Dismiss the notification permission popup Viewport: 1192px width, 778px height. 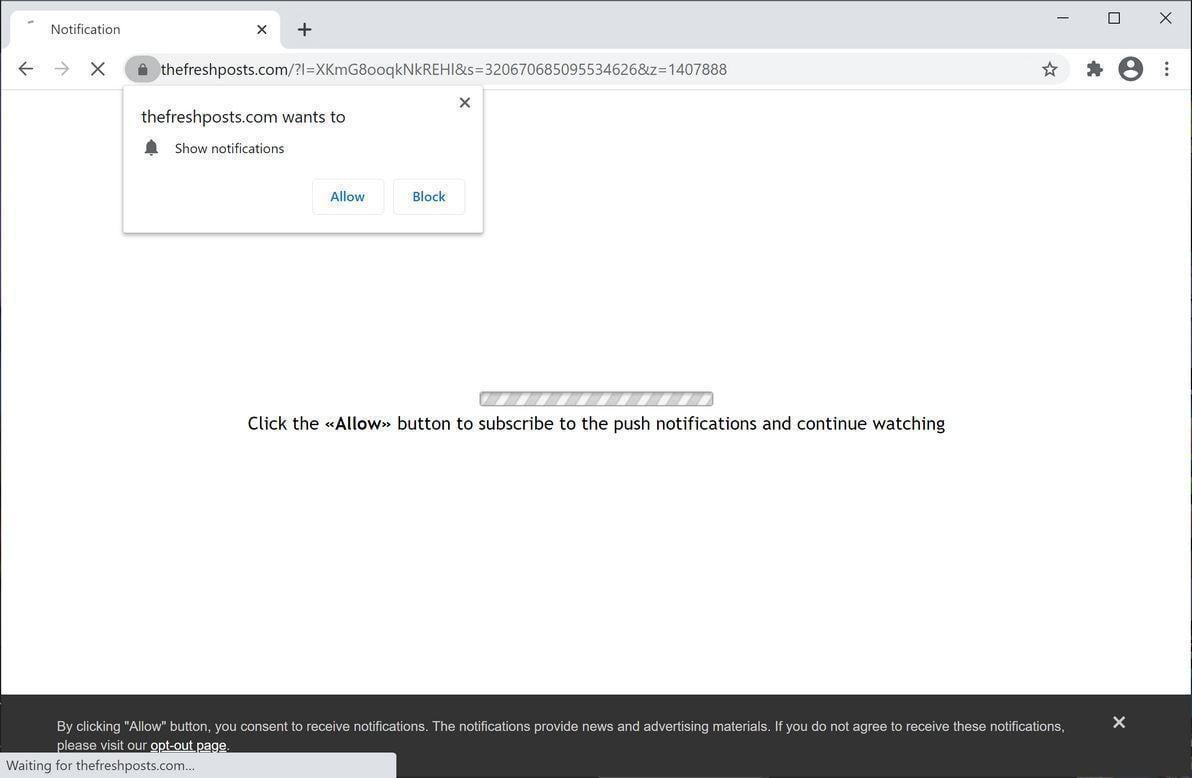click(x=464, y=103)
